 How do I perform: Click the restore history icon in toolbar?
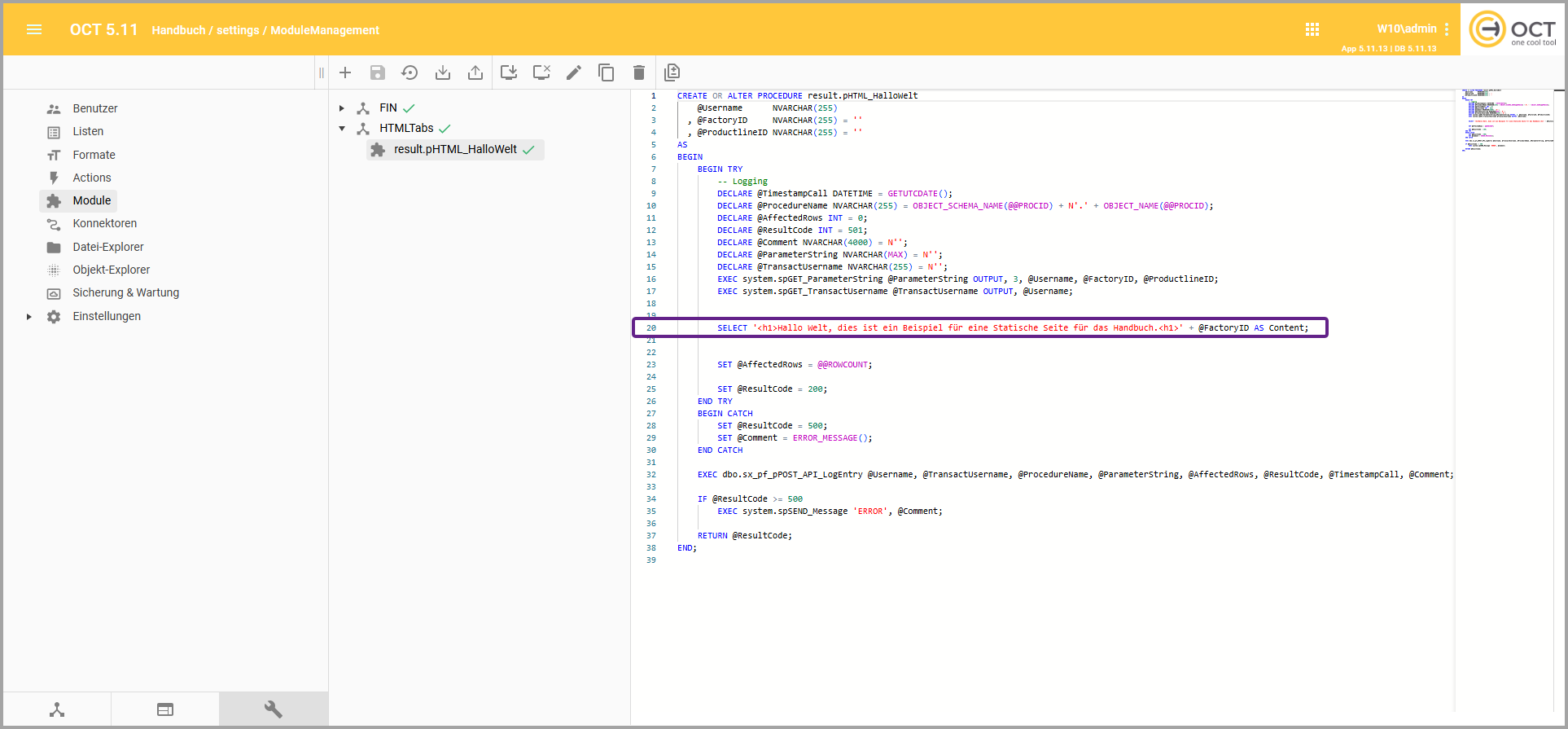[410, 72]
